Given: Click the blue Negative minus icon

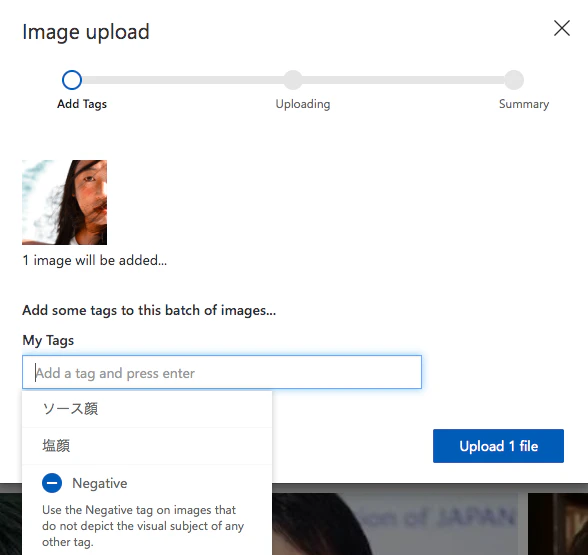Looking at the screenshot, I should (52, 483).
